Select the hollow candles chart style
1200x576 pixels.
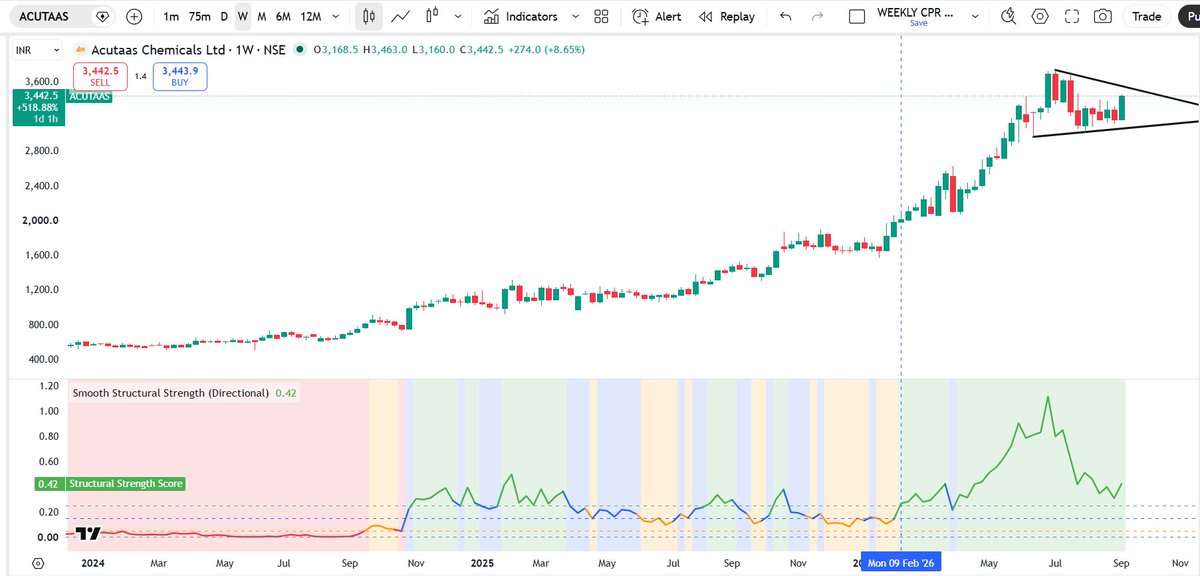click(433, 16)
